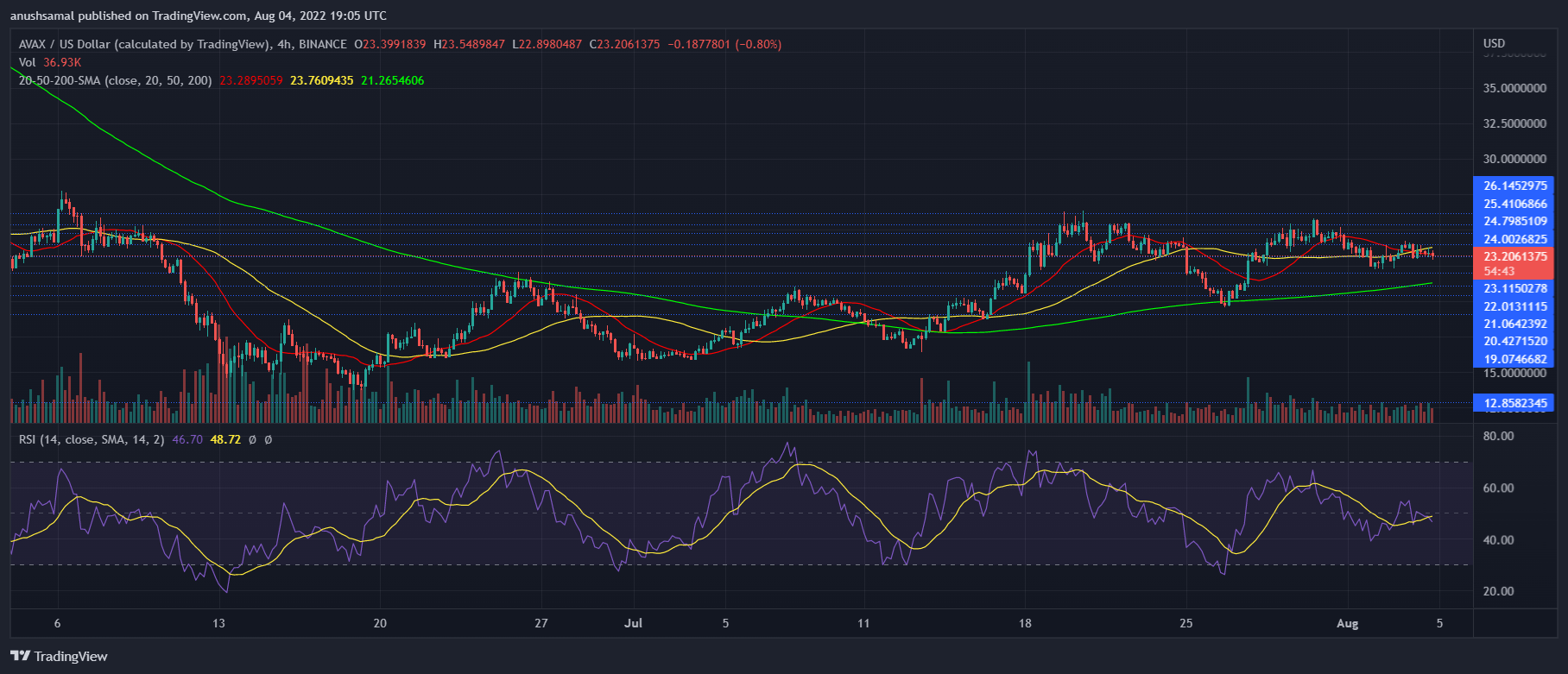Click the 20.00 RSI axis label
Screen dimensions: 1568x674
[1498, 591]
